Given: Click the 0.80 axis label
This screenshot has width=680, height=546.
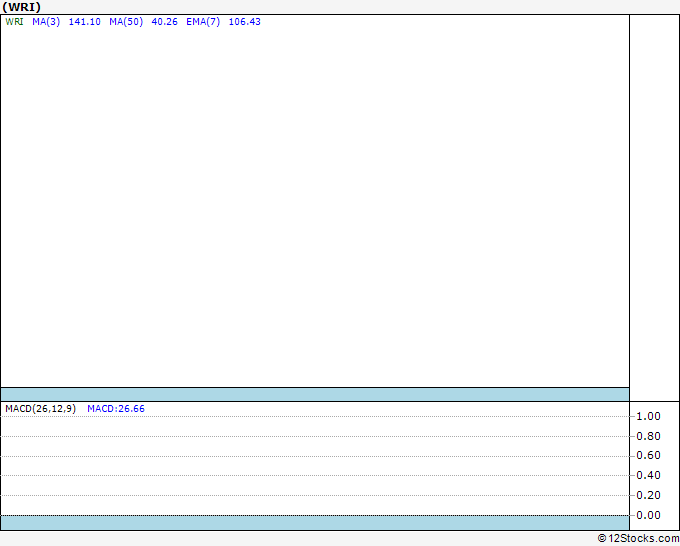Looking at the screenshot, I should click(648, 436).
